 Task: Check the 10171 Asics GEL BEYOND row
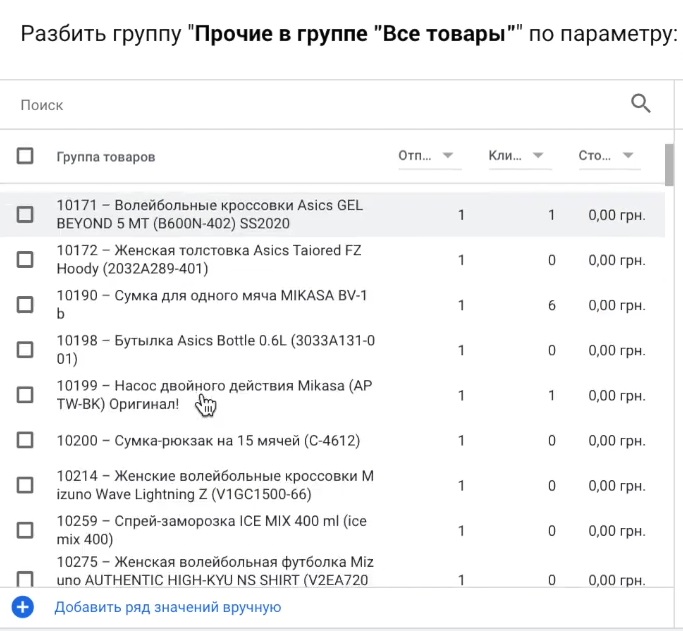(25, 214)
